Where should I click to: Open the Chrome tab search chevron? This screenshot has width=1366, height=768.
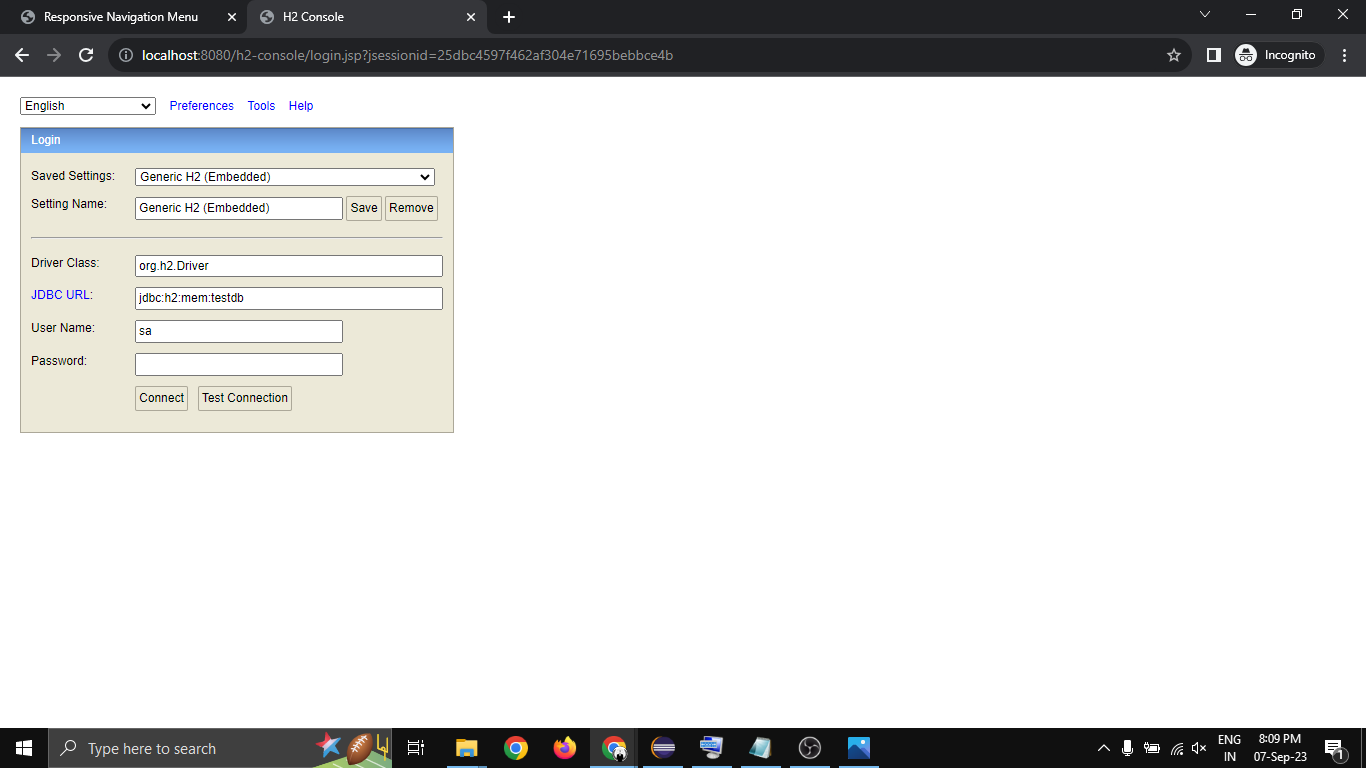pos(1205,15)
